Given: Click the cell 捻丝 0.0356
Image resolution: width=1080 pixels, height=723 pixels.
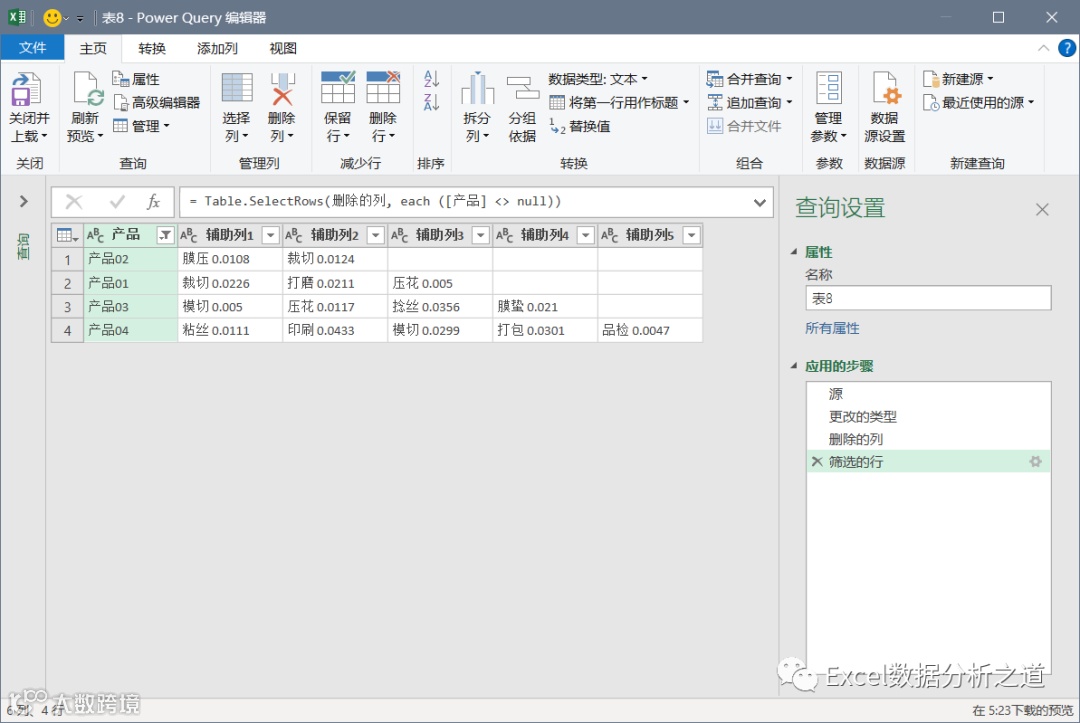Looking at the screenshot, I should 440,306.
